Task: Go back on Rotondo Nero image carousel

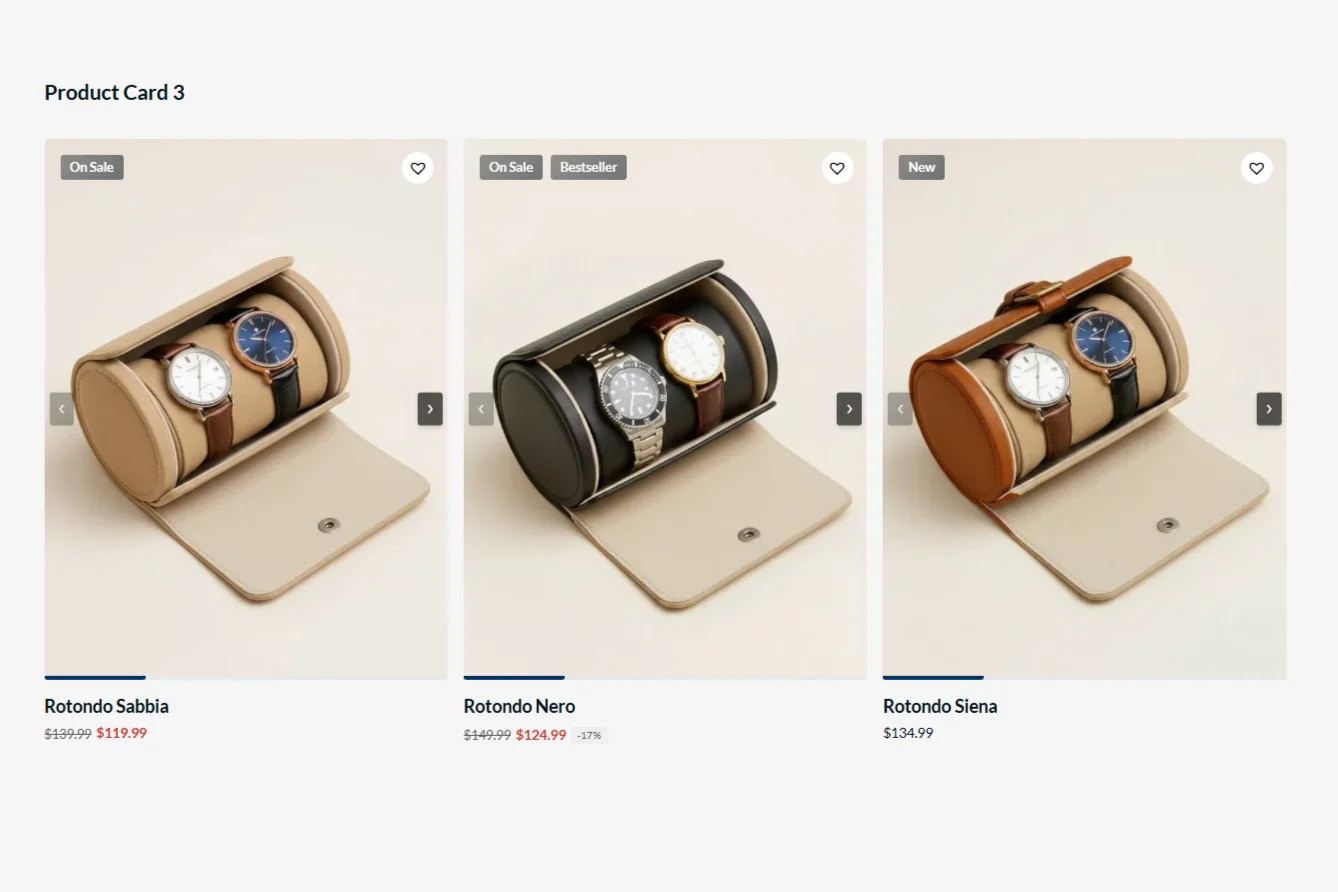Action: tap(481, 409)
